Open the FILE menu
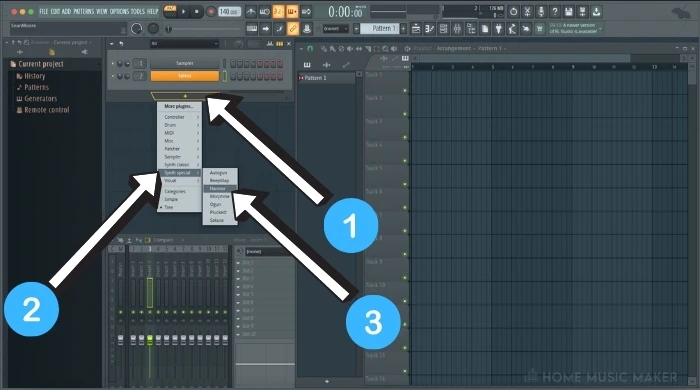Screen dimensions: 700x390 click(43, 11)
